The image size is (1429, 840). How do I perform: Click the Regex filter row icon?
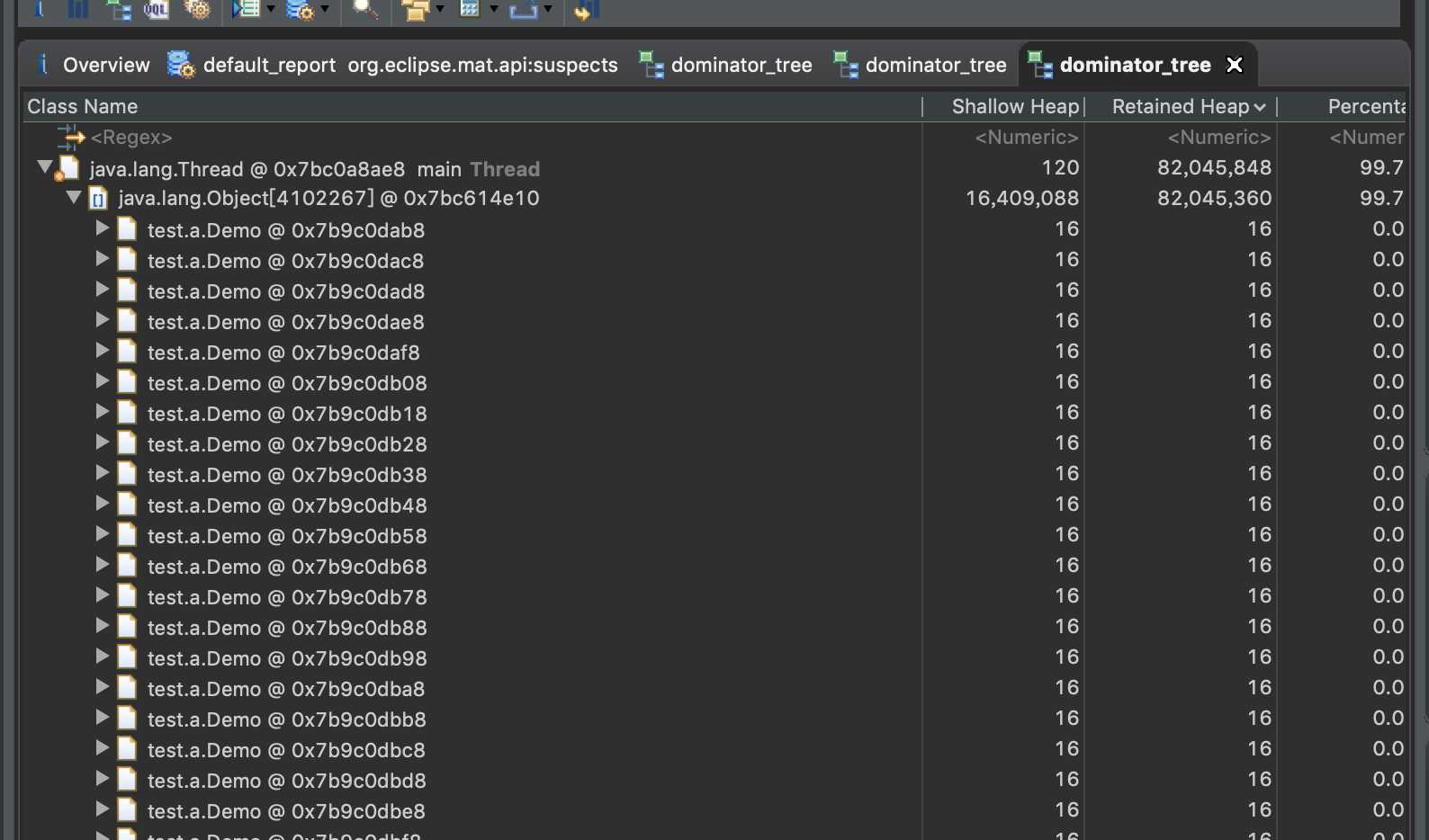pos(71,138)
